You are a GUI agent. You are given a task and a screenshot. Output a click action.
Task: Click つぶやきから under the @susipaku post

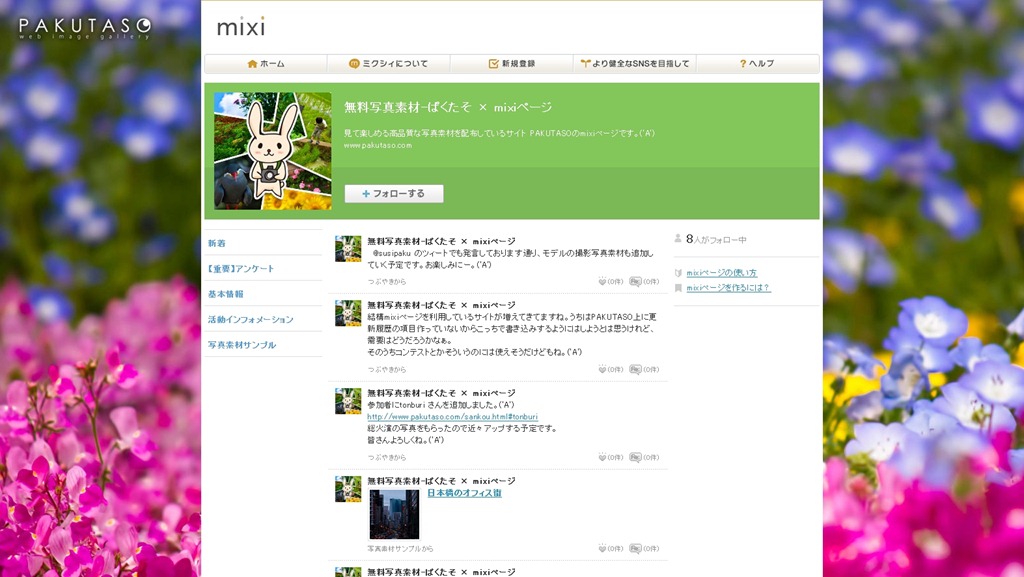[387, 281]
